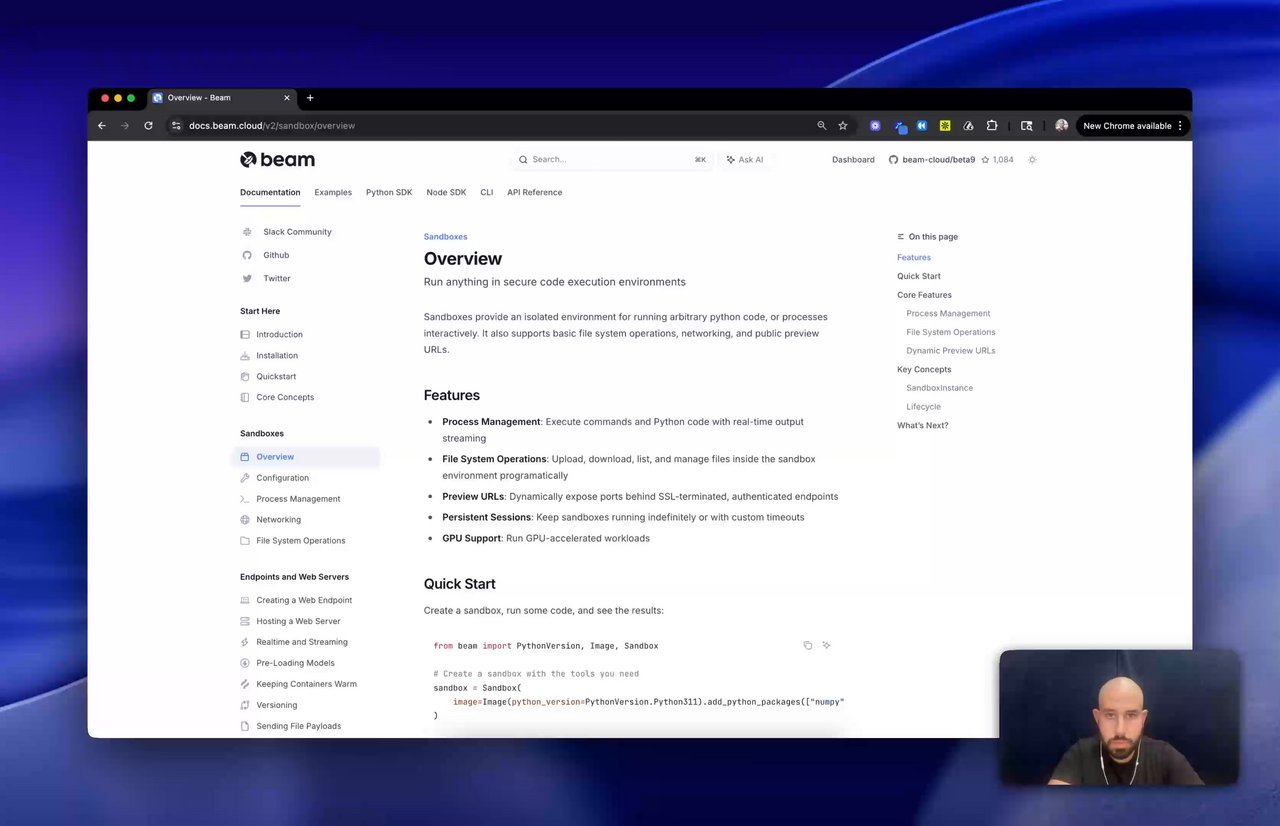Click the Configuration wrench icon
The height and width of the screenshot is (826, 1280).
tap(246, 478)
